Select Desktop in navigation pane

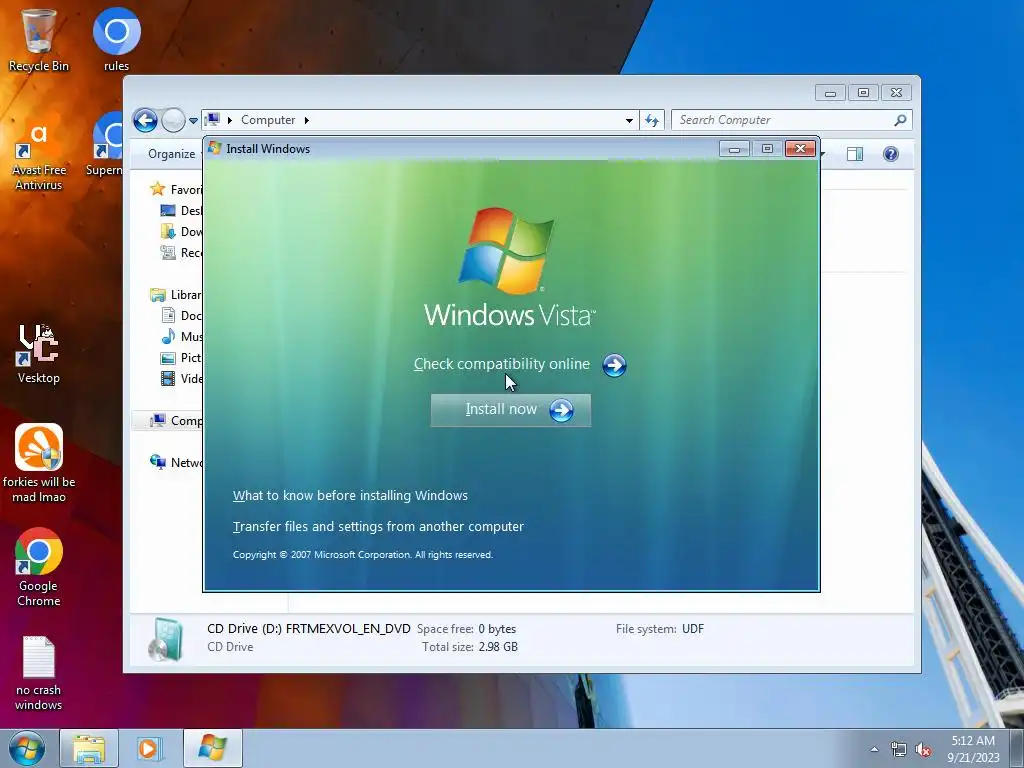click(182, 210)
